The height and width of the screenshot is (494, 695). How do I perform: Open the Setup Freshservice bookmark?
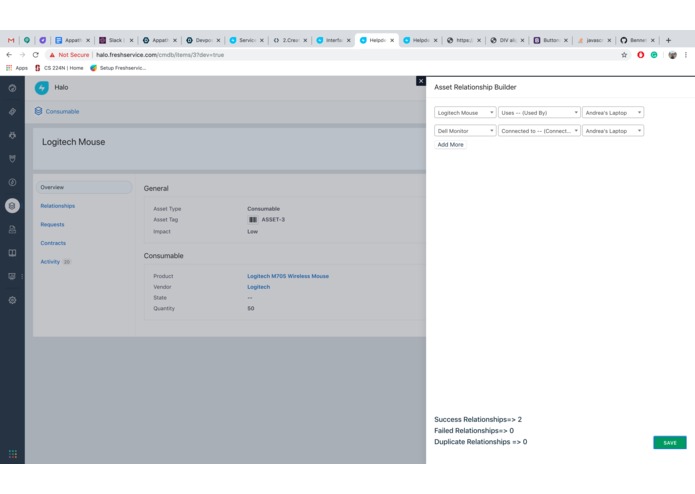pos(118,68)
